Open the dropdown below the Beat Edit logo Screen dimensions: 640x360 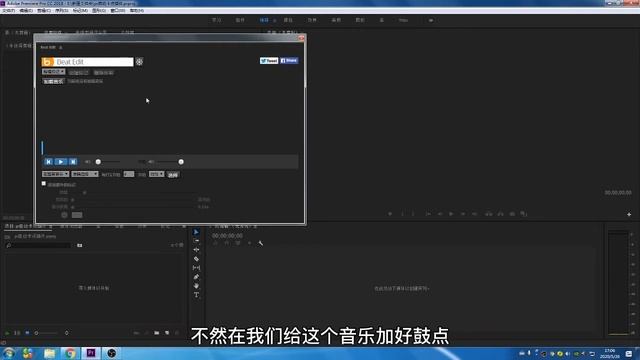pyautogui.click(x=53, y=72)
